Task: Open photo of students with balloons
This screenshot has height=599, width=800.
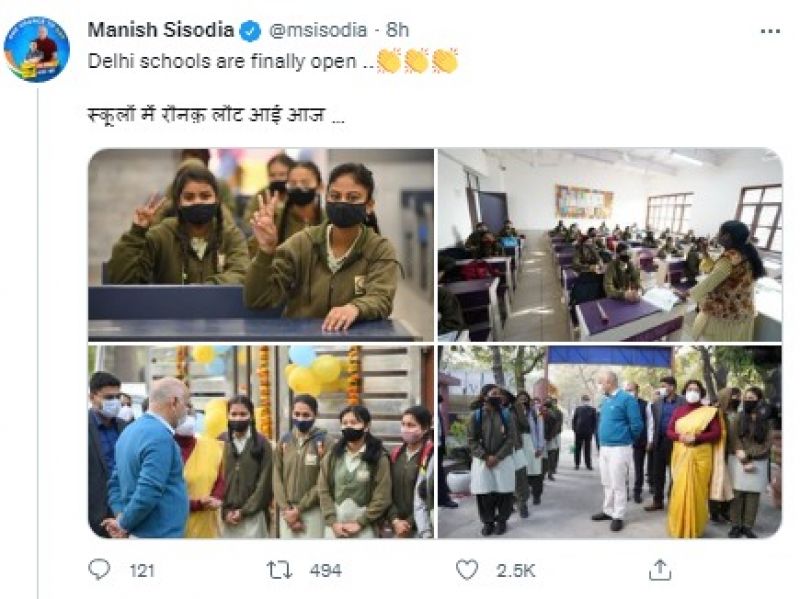Action: tap(261, 441)
